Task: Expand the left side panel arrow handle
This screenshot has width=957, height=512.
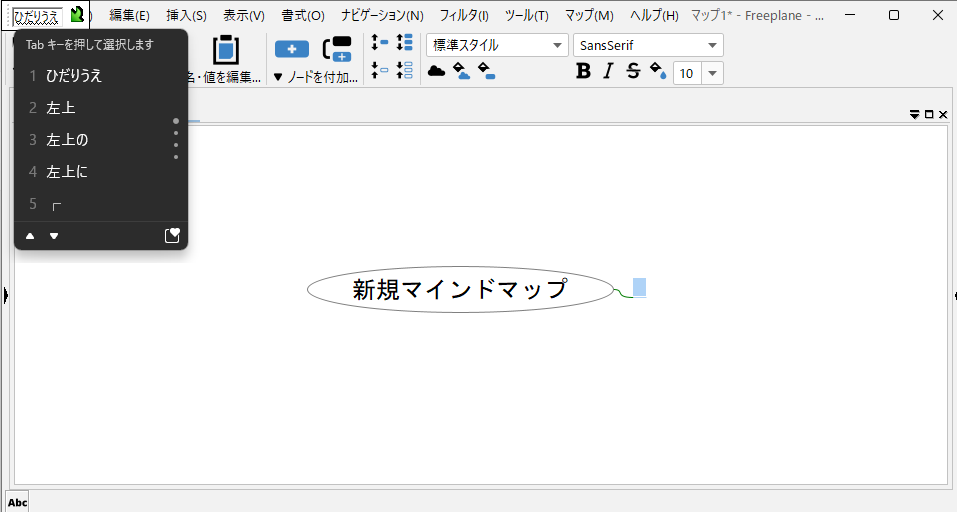Action: [5, 296]
